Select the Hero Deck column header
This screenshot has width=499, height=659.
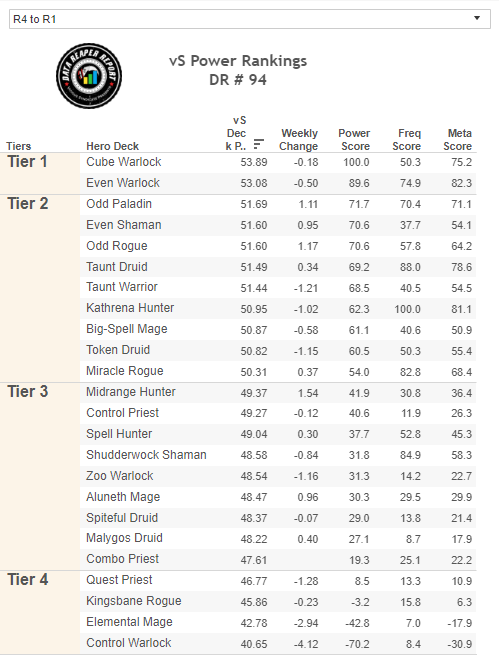(112, 146)
